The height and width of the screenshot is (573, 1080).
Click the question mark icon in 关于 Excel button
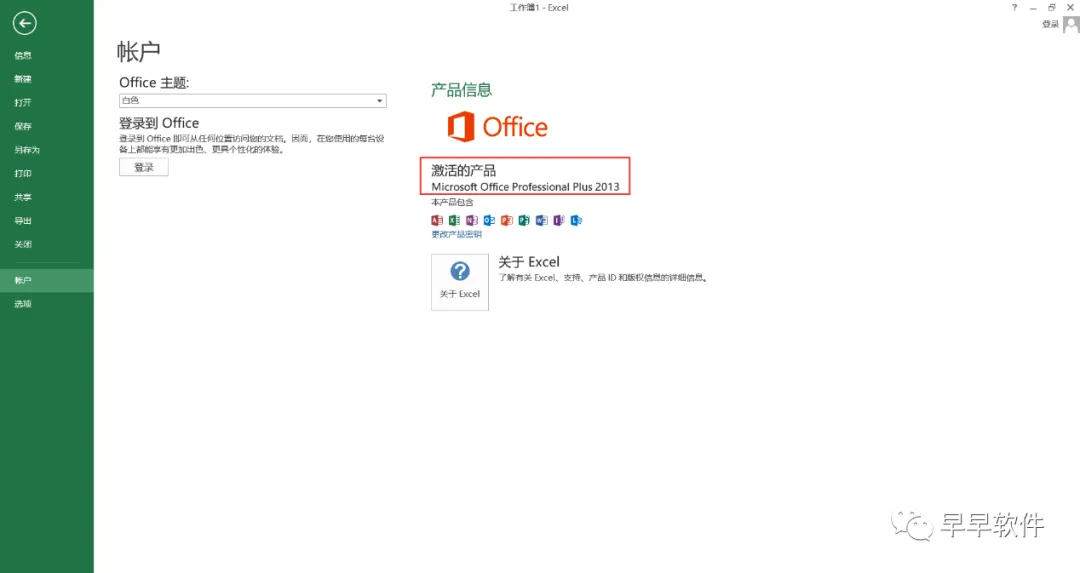tap(460, 271)
